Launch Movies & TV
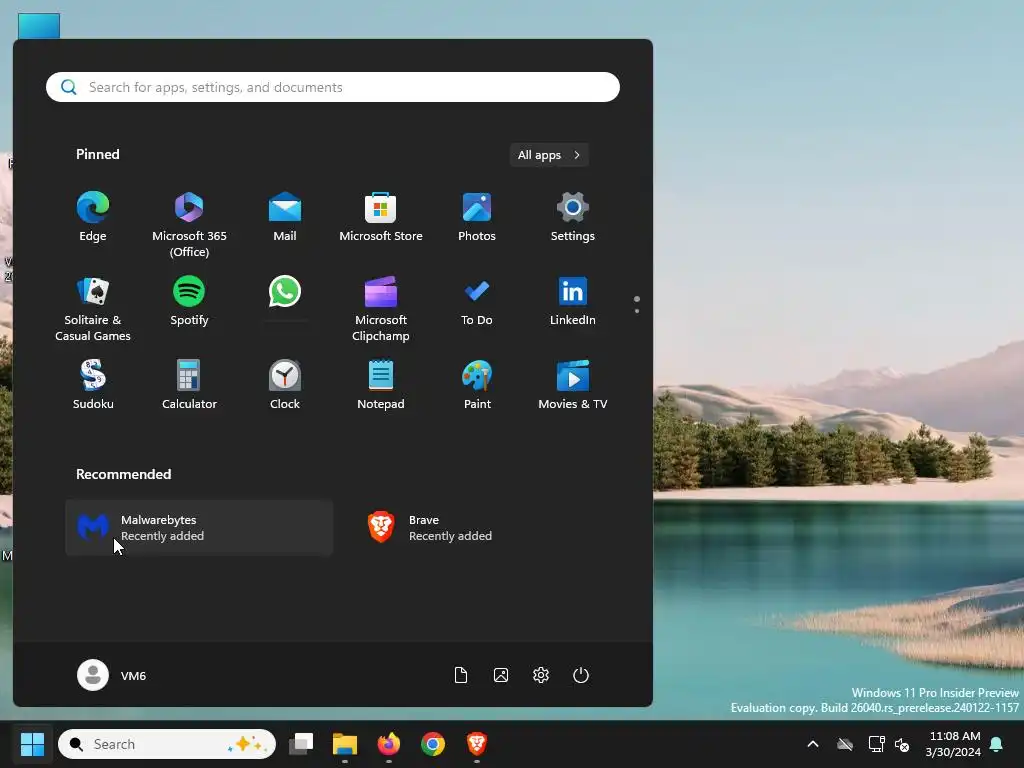The image size is (1024, 768). [x=572, y=385]
